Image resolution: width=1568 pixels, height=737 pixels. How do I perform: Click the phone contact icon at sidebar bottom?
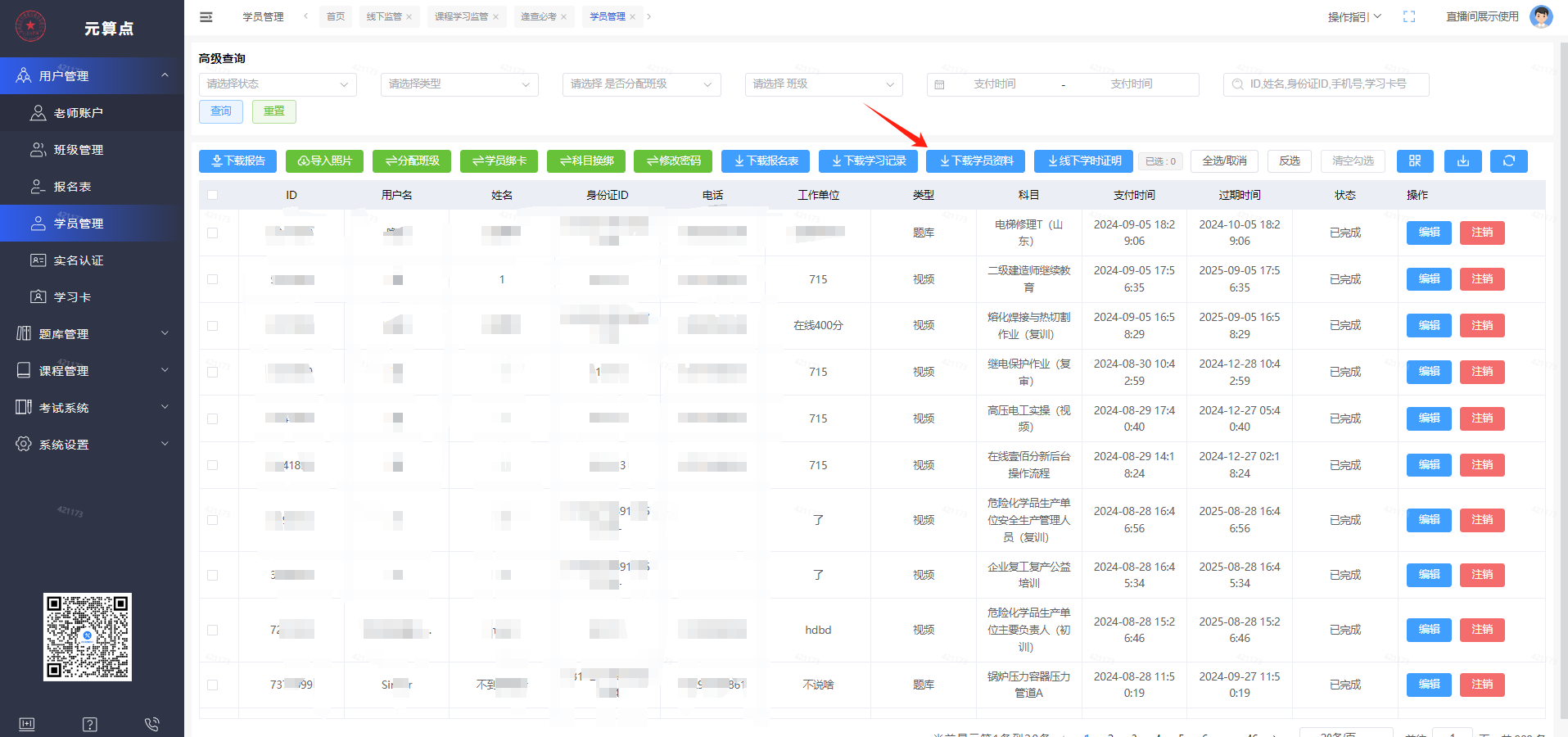point(151,724)
